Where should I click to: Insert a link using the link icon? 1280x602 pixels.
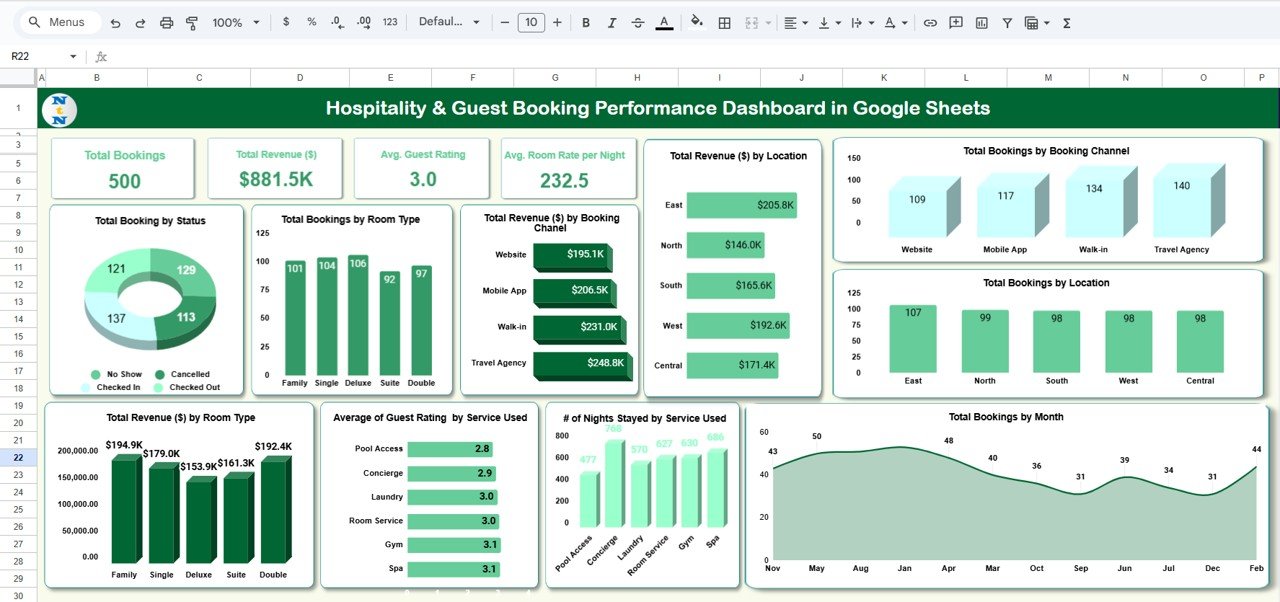tap(929, 21)
